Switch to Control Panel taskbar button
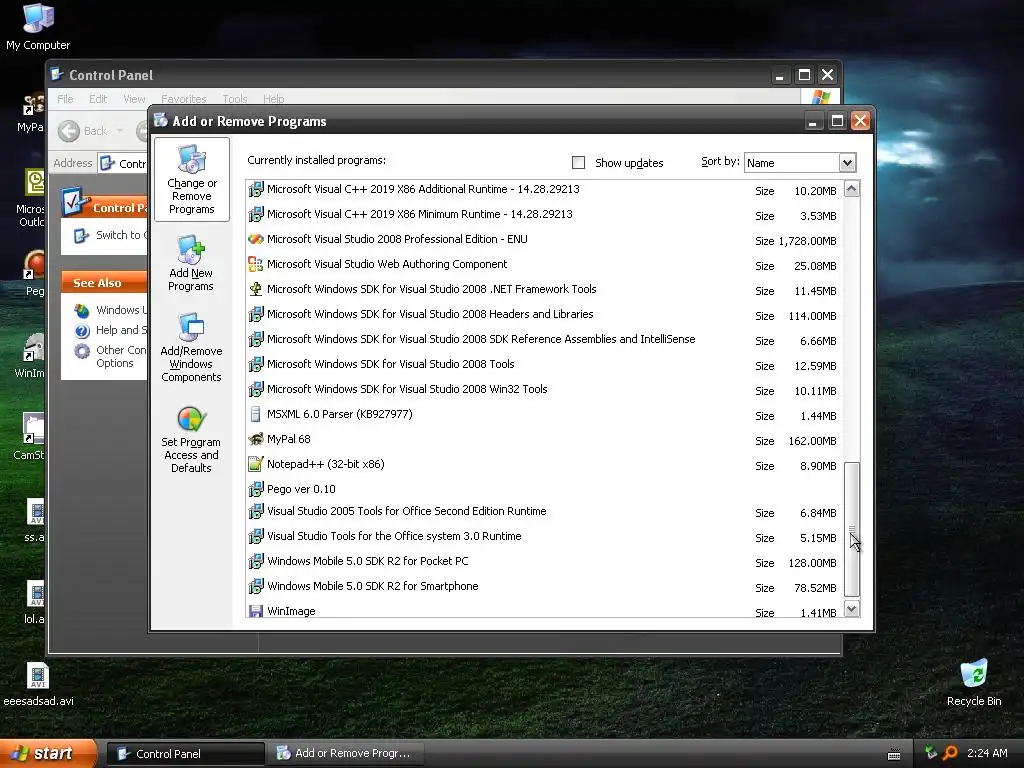 coord(185,754)
